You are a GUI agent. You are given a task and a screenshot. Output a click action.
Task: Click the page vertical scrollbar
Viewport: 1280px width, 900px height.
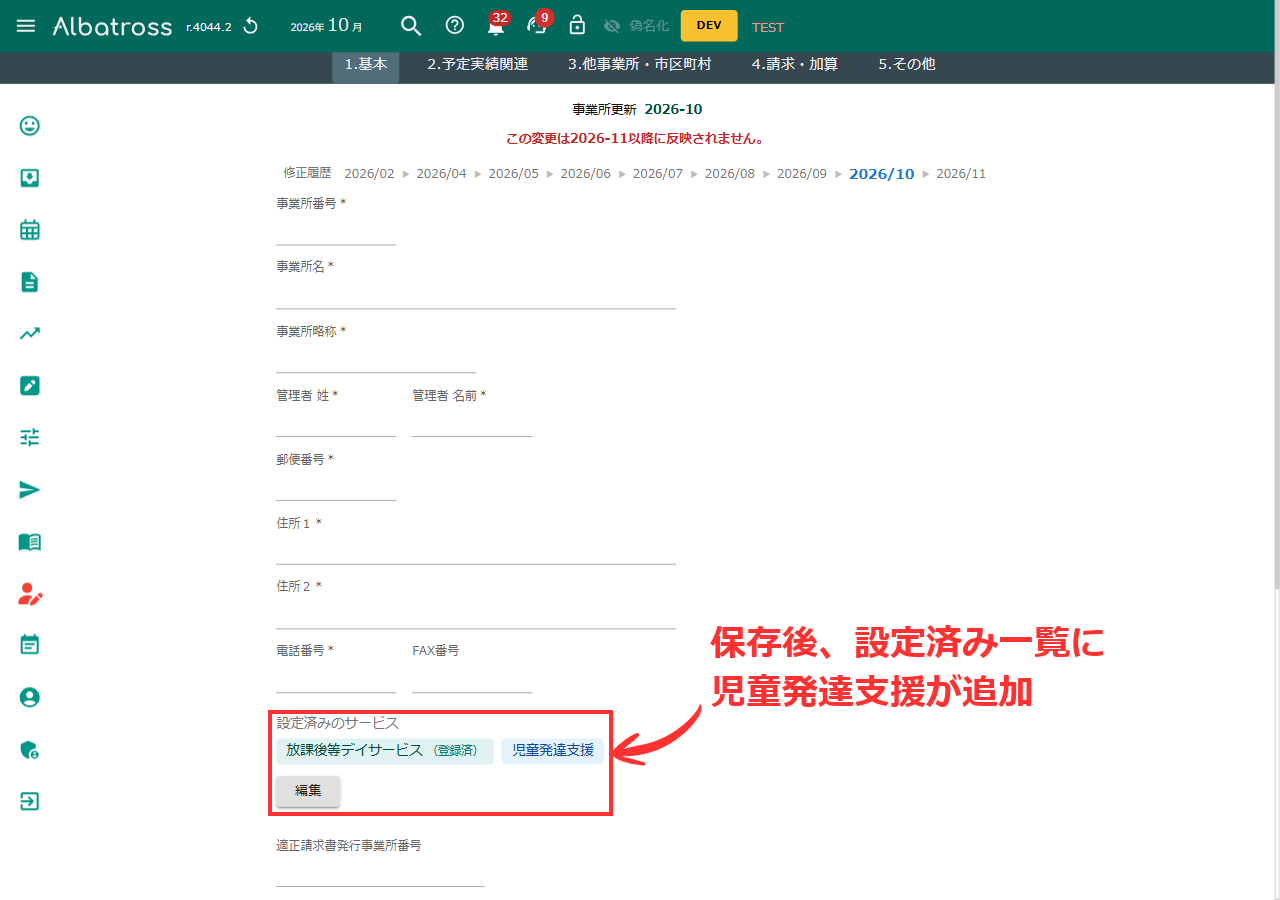[x=1275, y=320]
